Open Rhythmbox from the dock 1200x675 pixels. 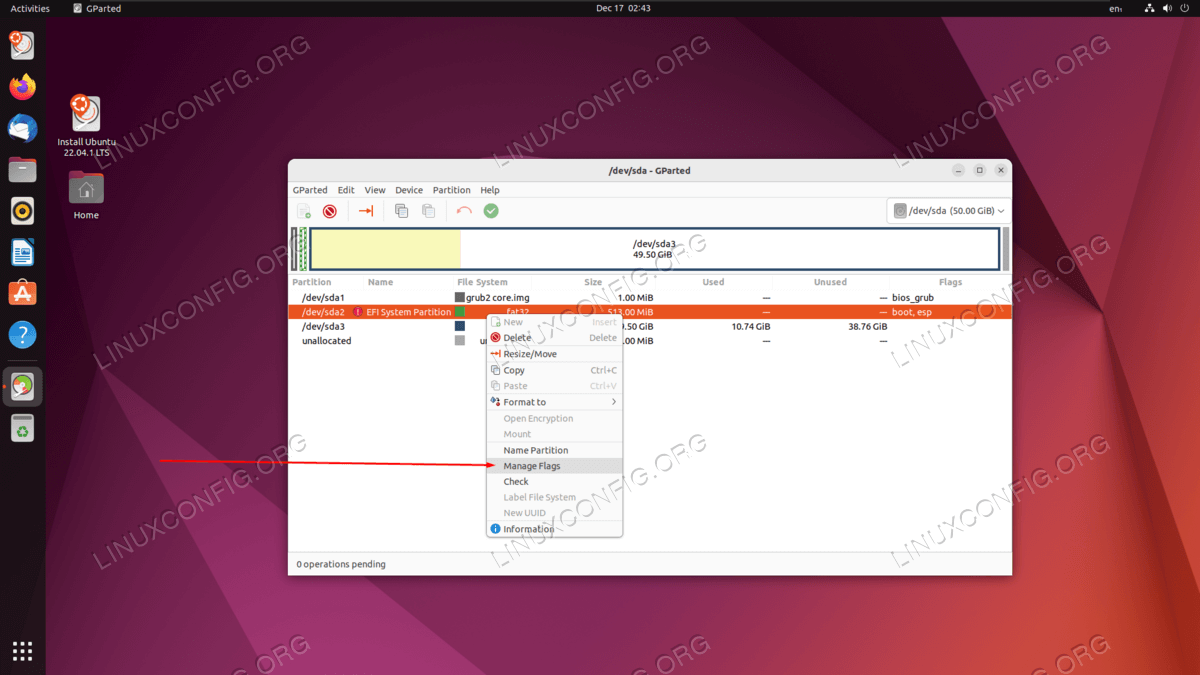(x=22, y=211)
